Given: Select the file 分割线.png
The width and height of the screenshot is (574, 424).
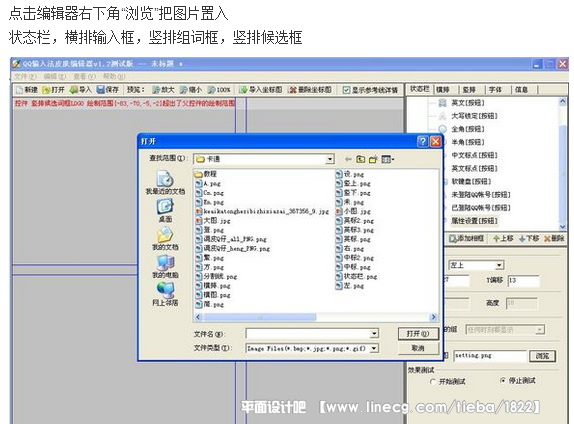Looking at the screenshot, I should [x=216, y=276].
